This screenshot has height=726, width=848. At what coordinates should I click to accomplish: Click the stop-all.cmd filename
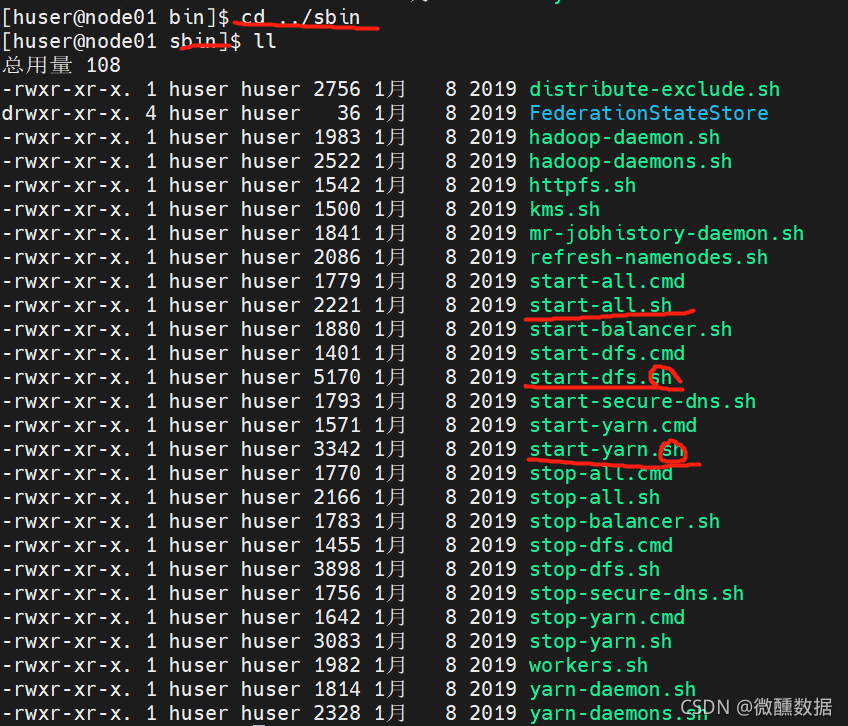600,473
